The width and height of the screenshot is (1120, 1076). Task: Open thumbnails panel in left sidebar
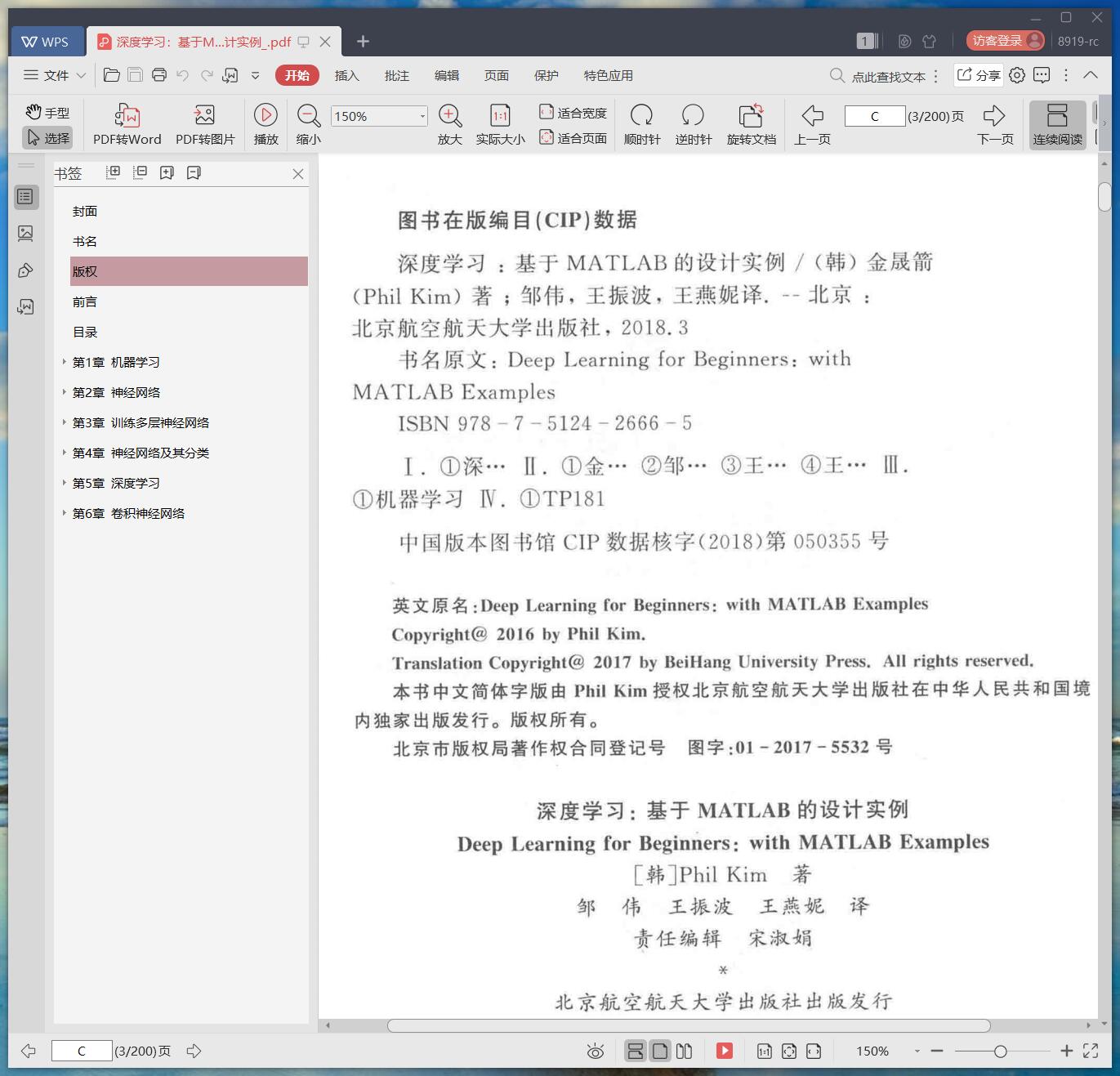tap(25, 234)
